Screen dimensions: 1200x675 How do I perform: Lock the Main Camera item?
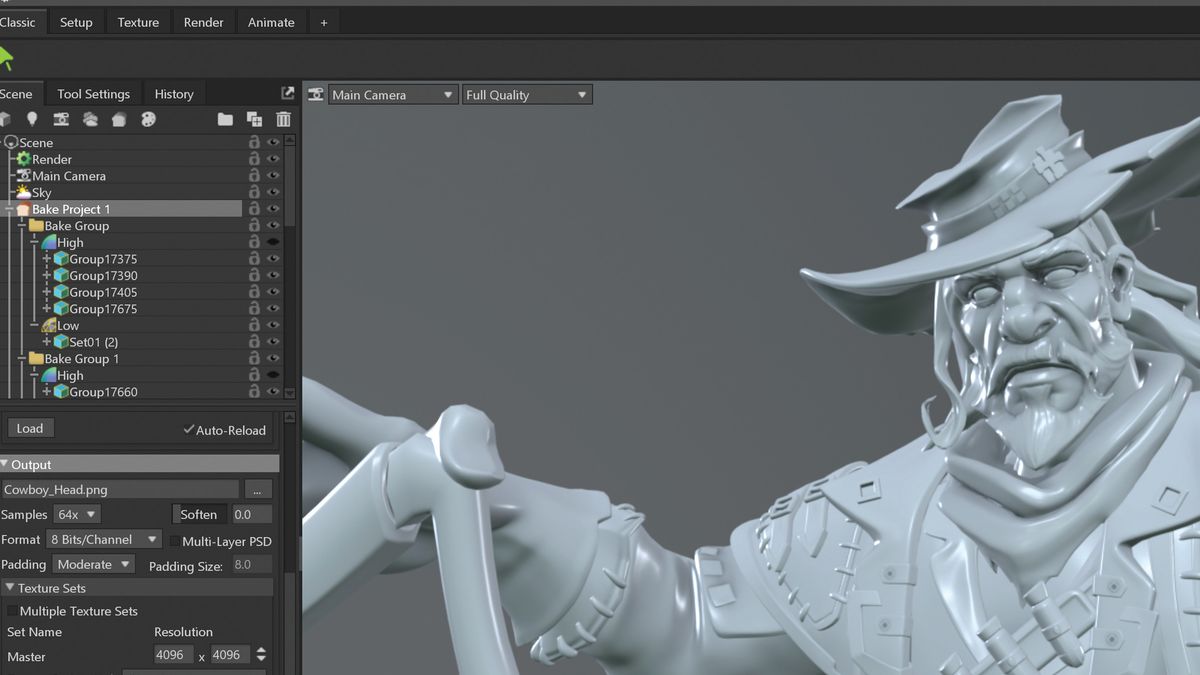click(254, 175)
